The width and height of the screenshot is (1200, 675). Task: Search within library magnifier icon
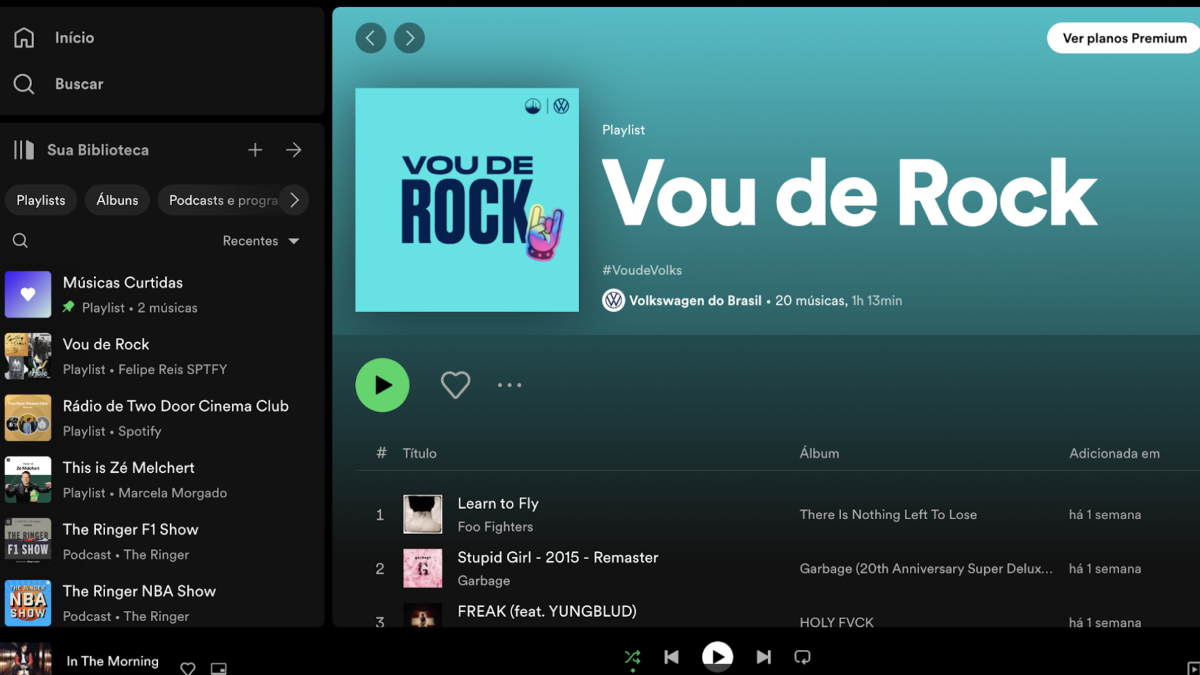click(20, 241)
